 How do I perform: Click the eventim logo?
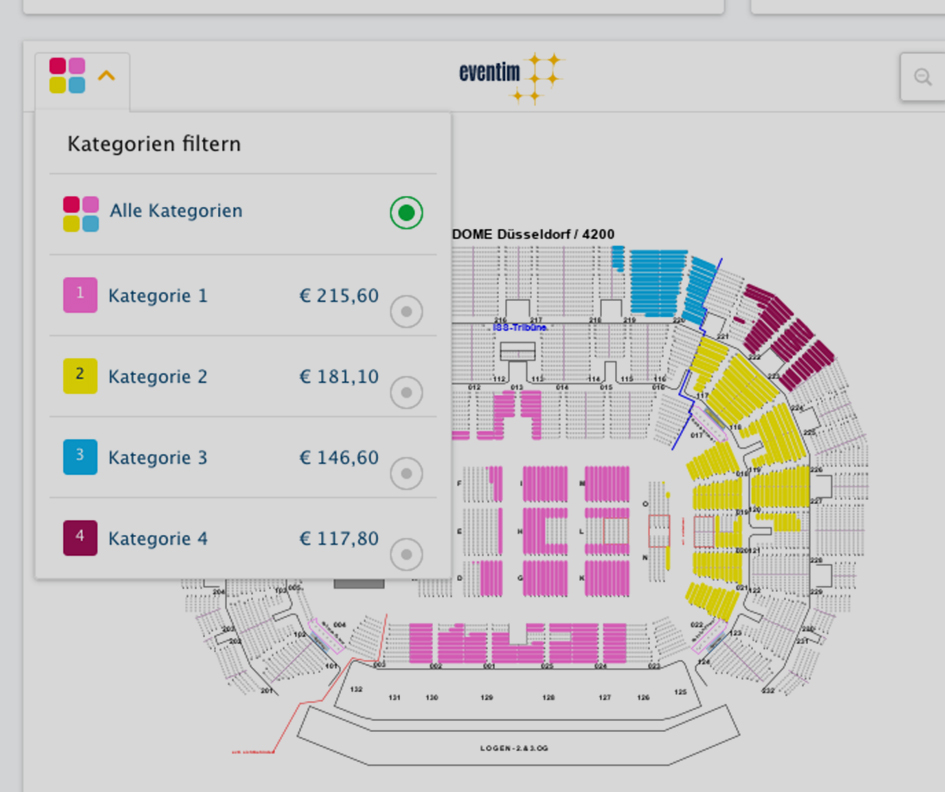(510, 78)
